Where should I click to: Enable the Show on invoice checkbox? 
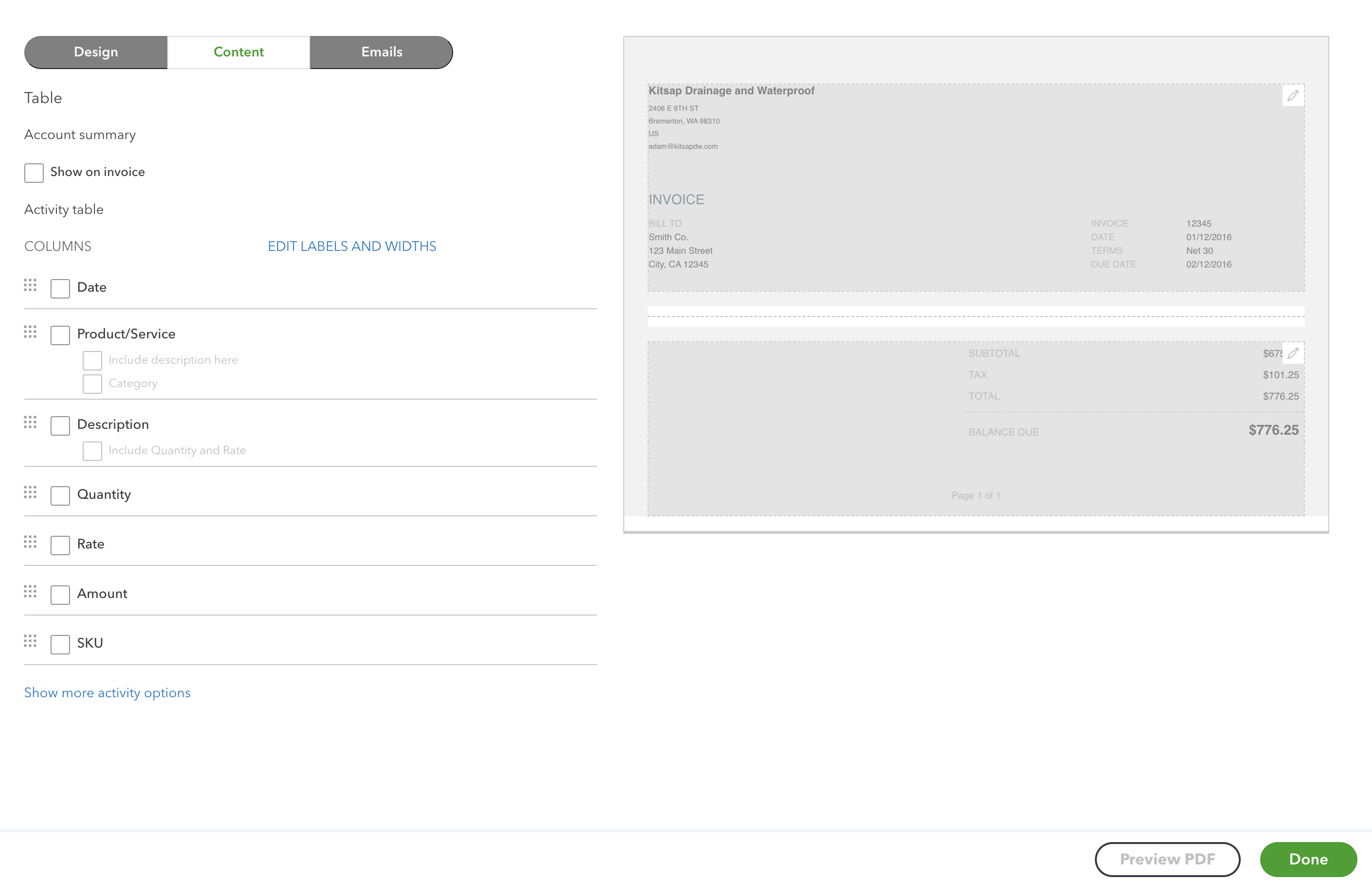pyautogui.click(x=34, y=172)
